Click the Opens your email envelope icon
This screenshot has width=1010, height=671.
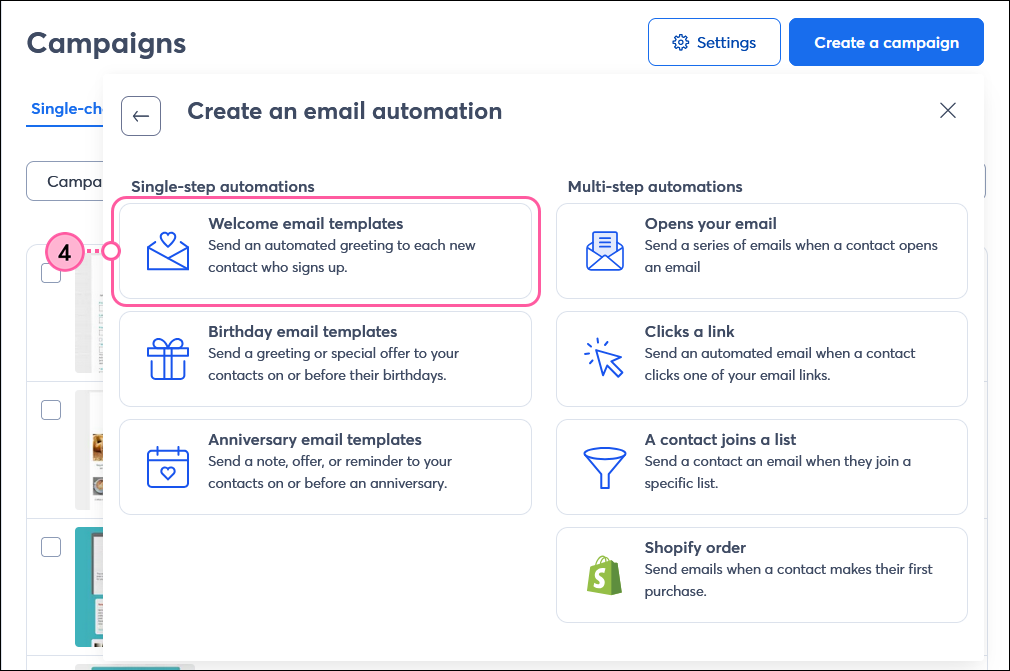point(604,251)
